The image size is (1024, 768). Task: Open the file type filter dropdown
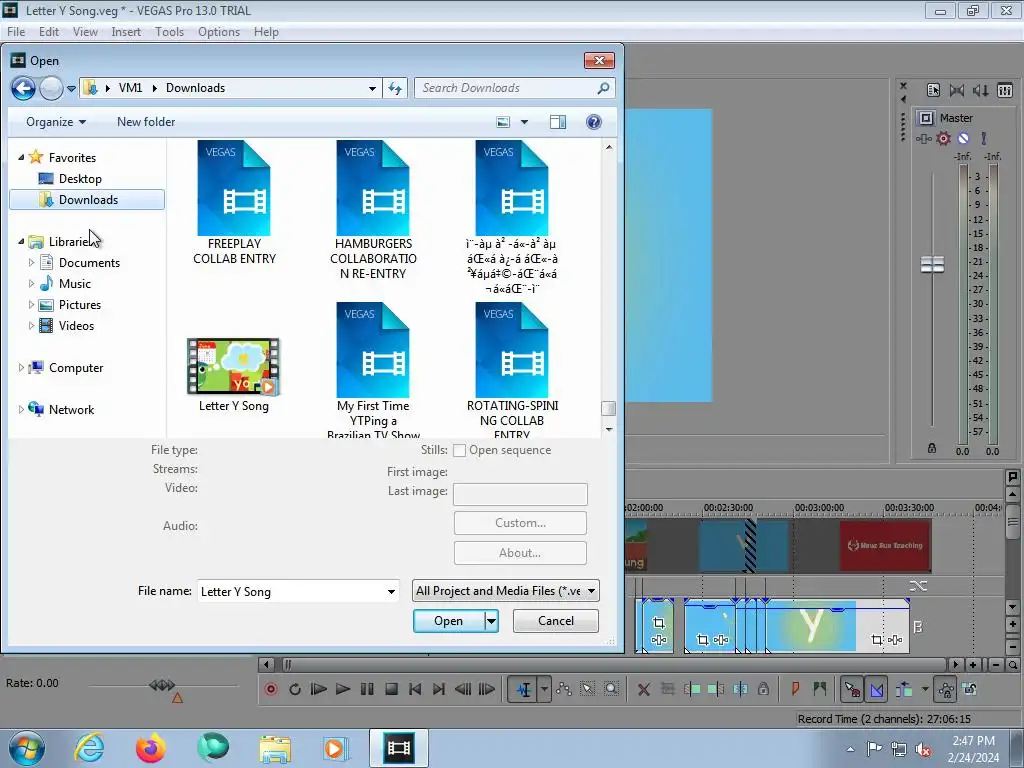pyautogui.click(x=505, y=591)
